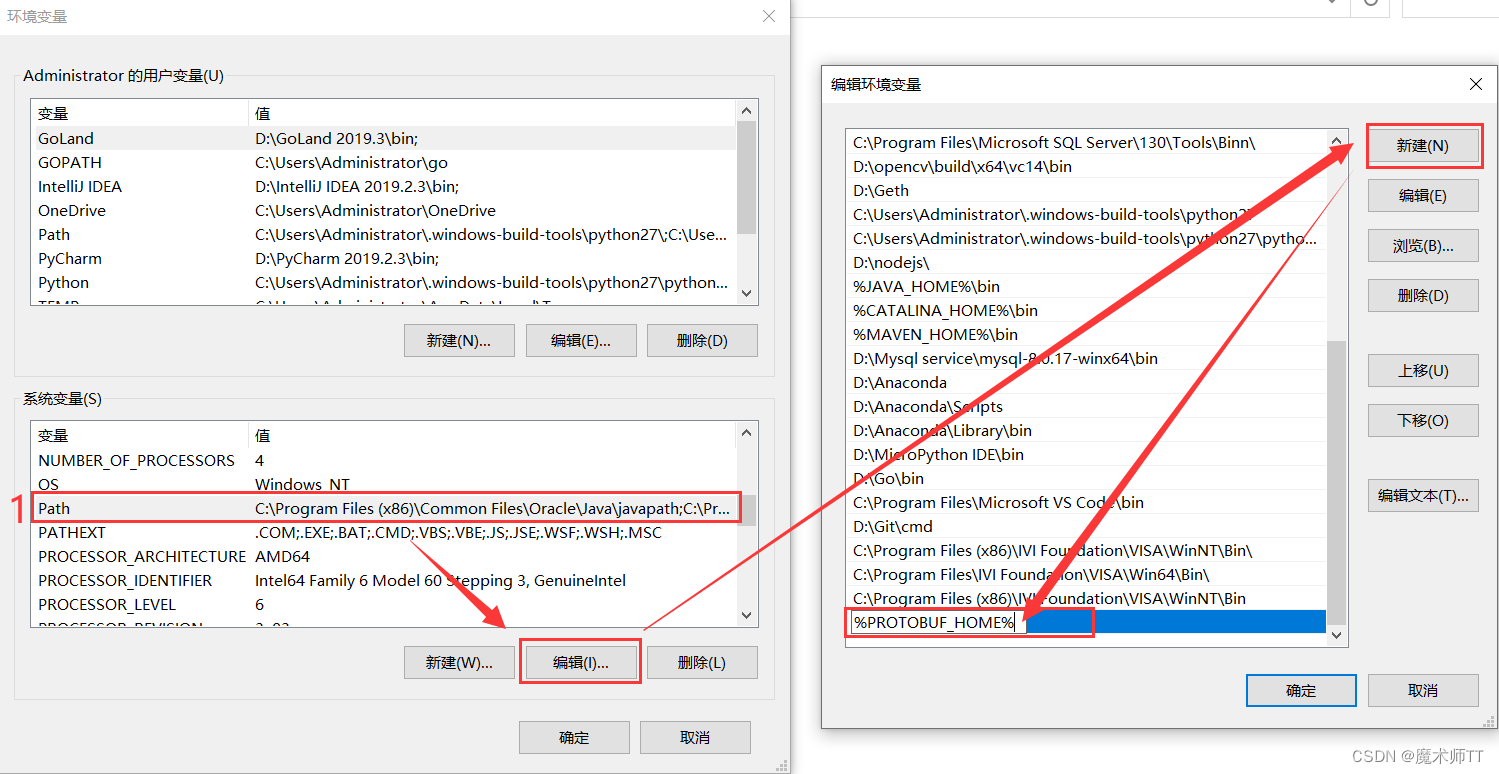This screenshot has width=1499, height=774.
Task: Close the 环境变量 window
Action: (768, 16)
